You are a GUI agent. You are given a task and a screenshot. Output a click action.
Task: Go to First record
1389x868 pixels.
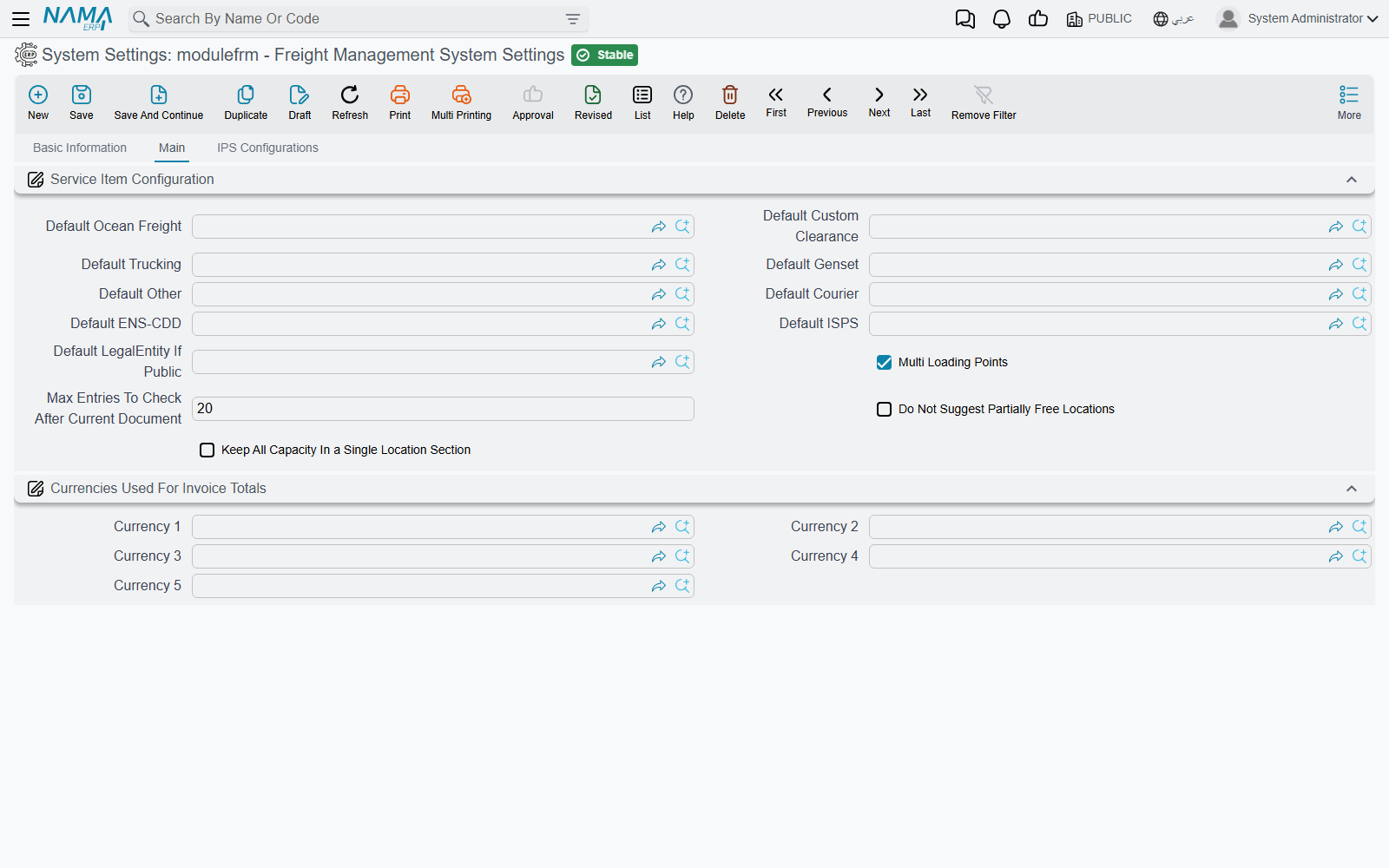tap(776, 102)
